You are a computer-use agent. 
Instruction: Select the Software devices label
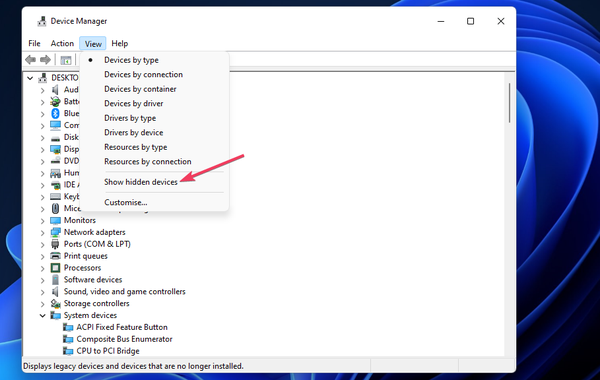tap(93, 280)
